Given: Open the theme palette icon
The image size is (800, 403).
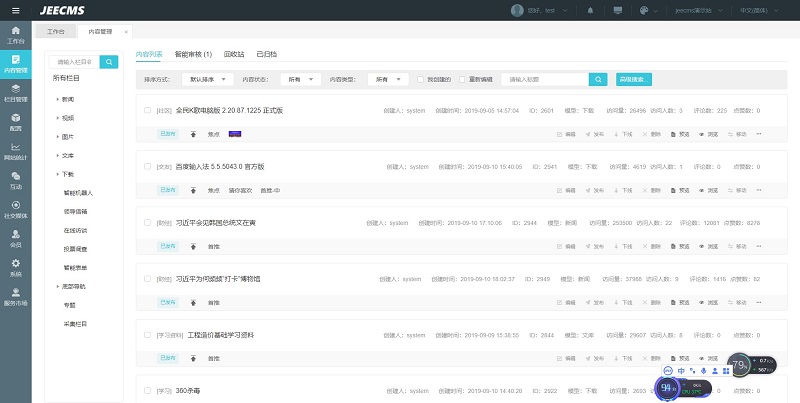Looking at the screenshot, I should click(645, 10).
